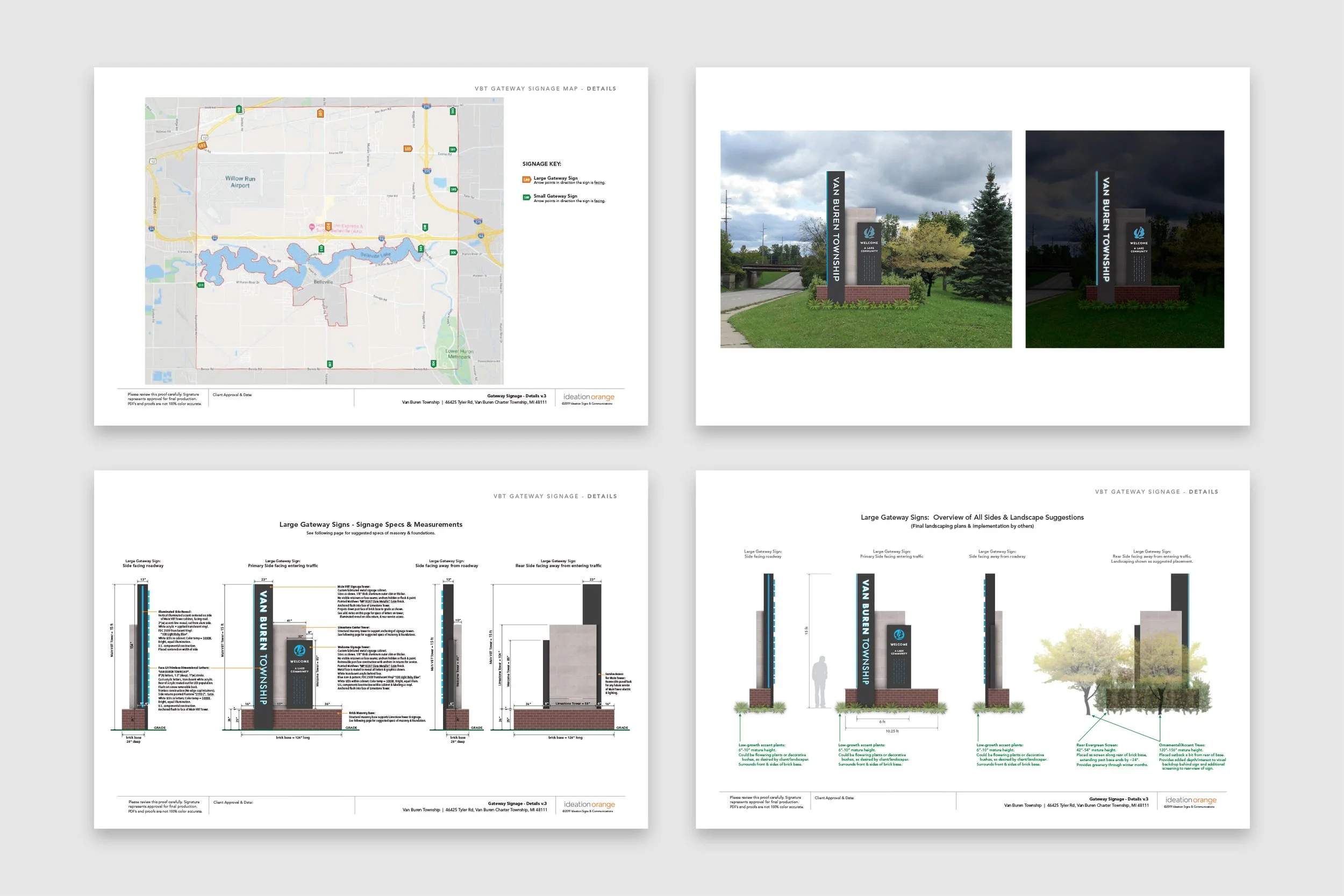
Task: Select the orange L04 marker above I-94
Action: (x=328, y=227)
